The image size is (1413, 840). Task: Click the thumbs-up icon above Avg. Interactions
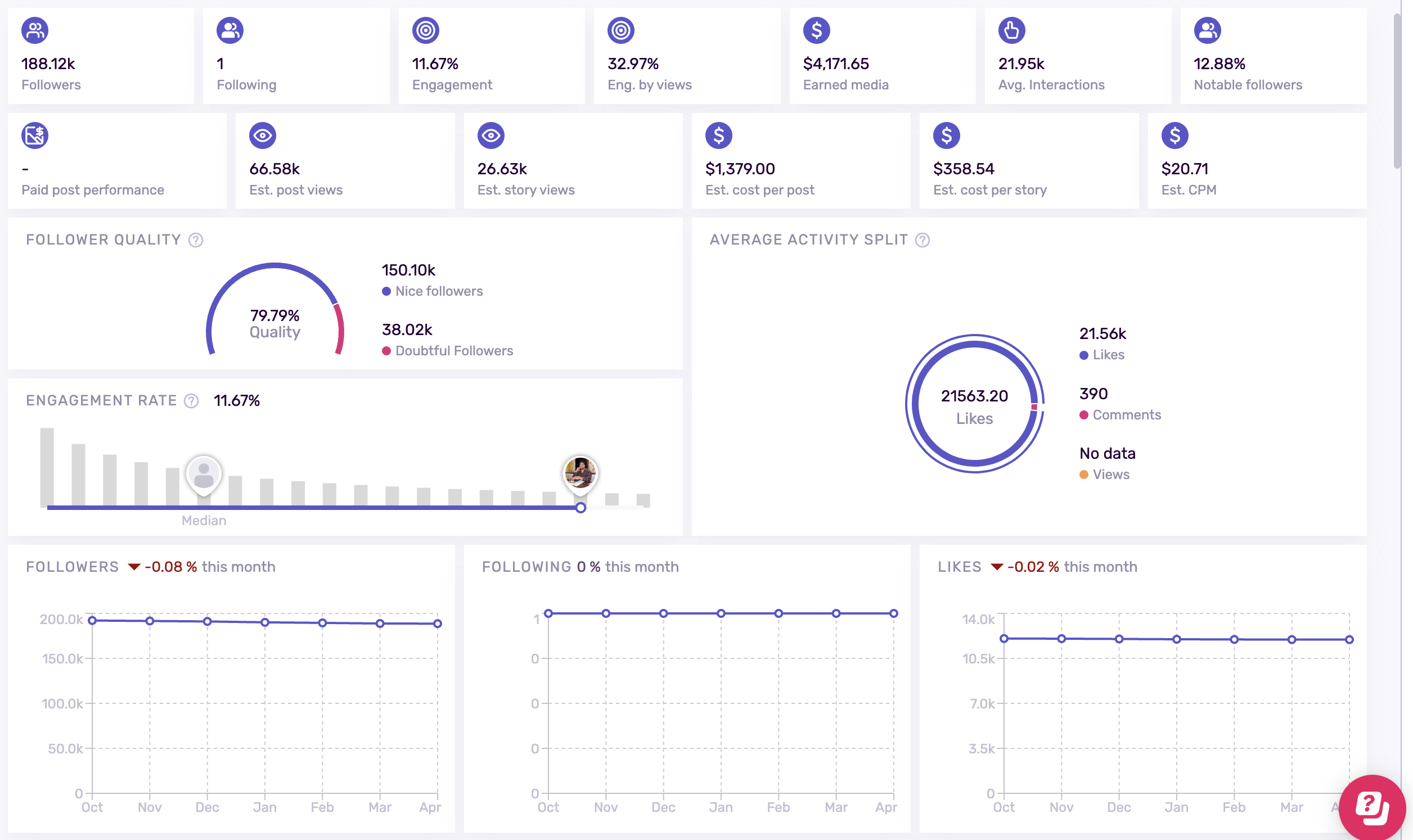pos(1012,31)
